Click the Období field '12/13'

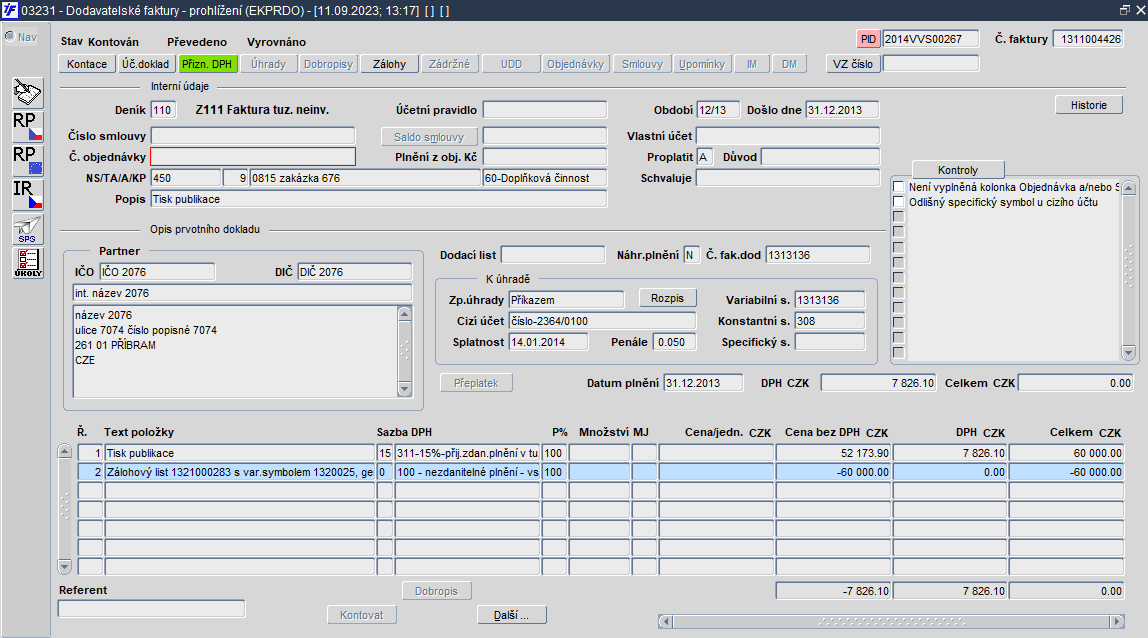point(718,110)
